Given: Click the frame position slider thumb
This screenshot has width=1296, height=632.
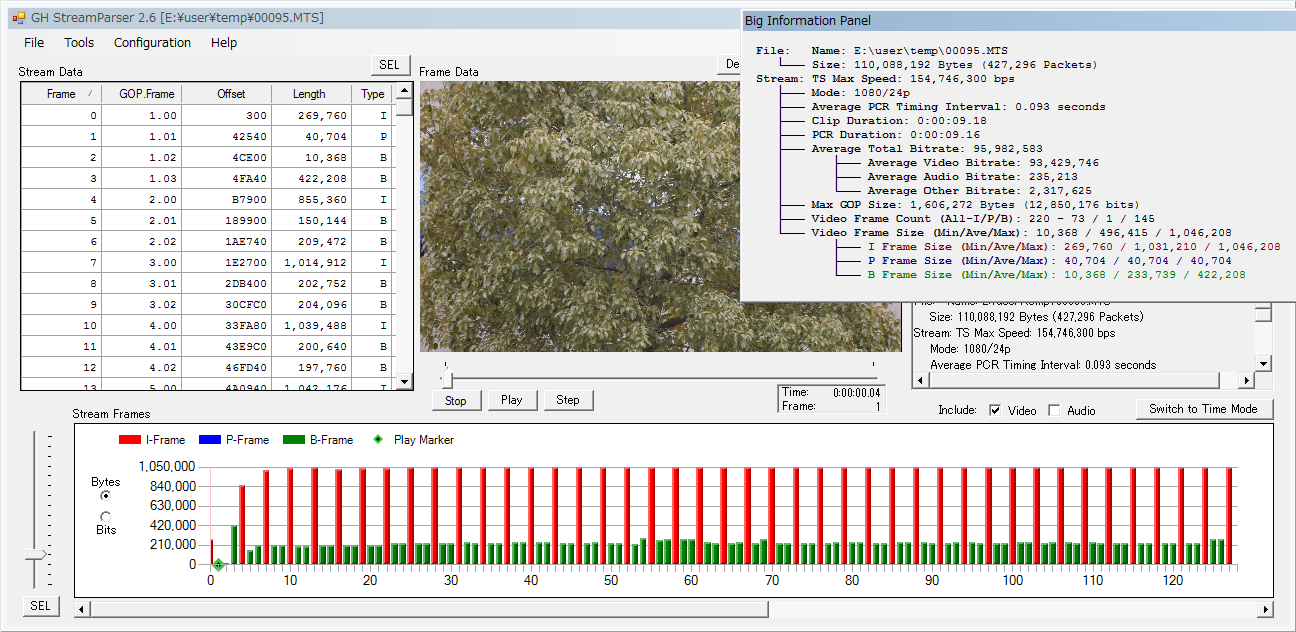Looking at the screenshot, I should [446, 379].
